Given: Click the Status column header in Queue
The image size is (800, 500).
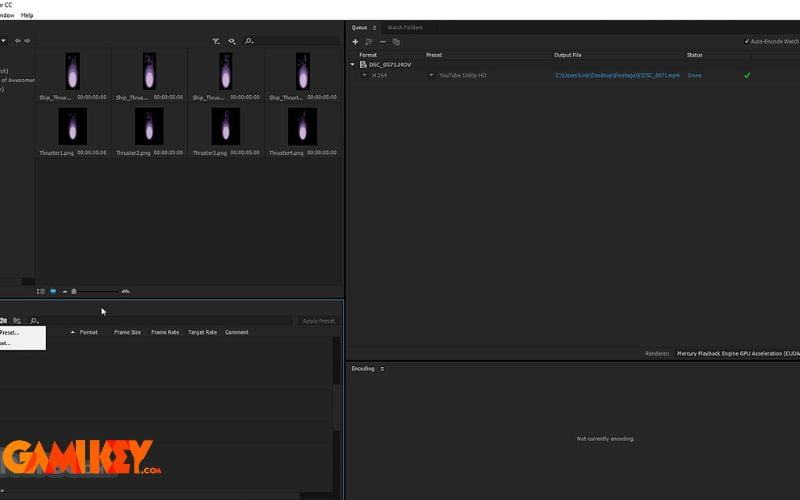Looking at the screenshot, I should 694,55.
